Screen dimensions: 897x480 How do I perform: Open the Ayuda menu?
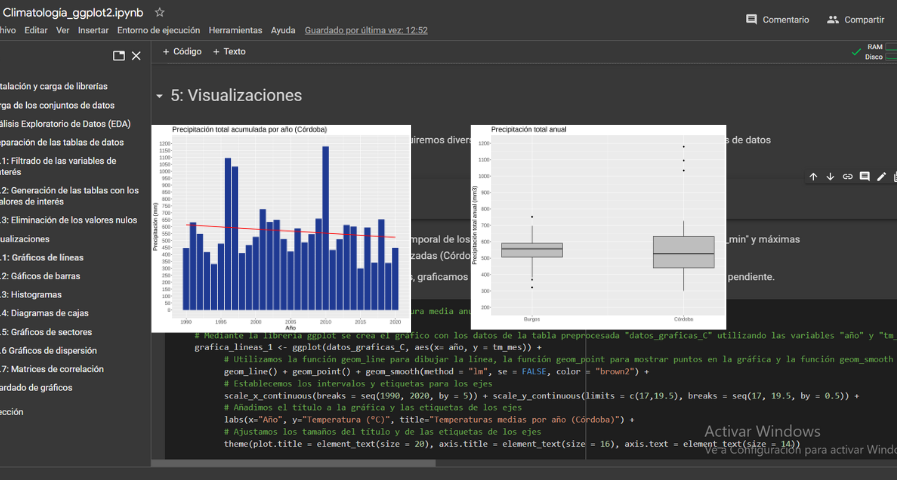[x=283, y=30]
